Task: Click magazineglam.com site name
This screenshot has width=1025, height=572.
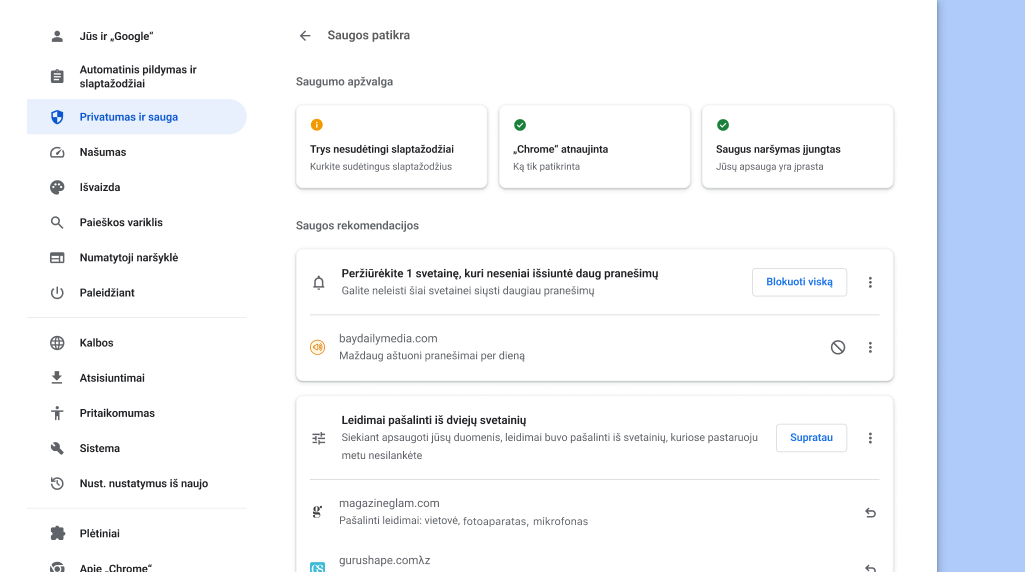Action: (x=389, y=503)
